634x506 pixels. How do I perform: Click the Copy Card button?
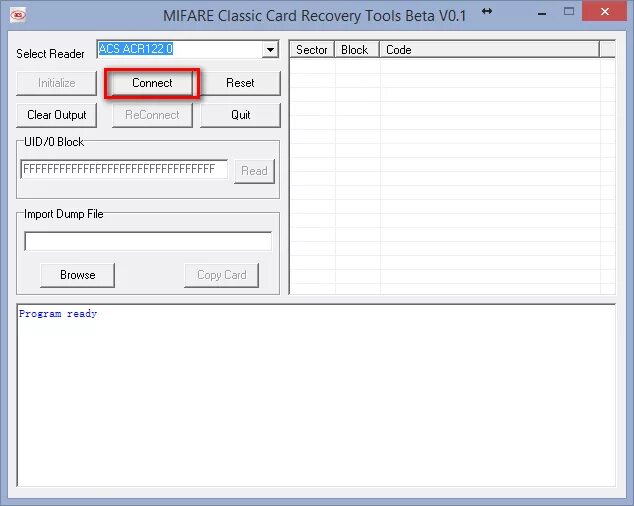[222, 275]
